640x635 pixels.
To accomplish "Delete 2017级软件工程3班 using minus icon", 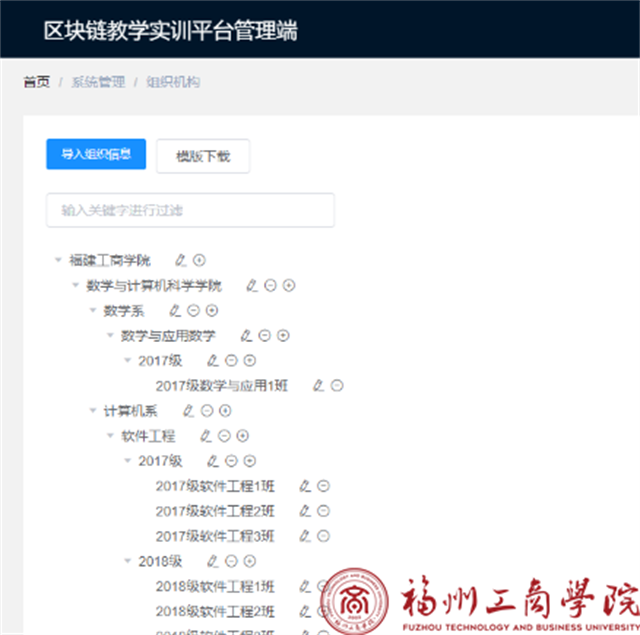I will [x=324, y=536].
